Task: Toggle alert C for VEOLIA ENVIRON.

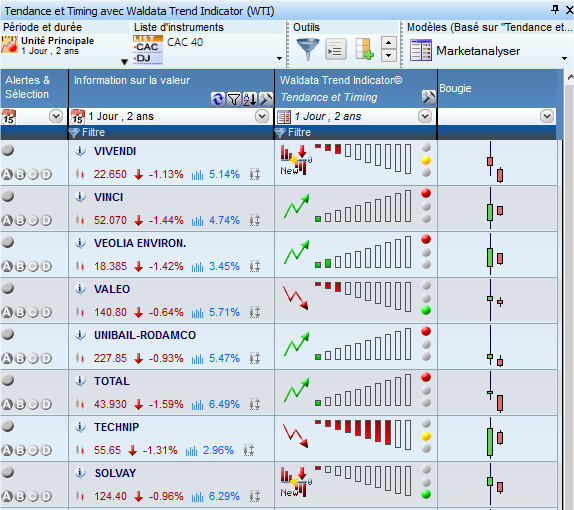Action: [x=33, y=266]
